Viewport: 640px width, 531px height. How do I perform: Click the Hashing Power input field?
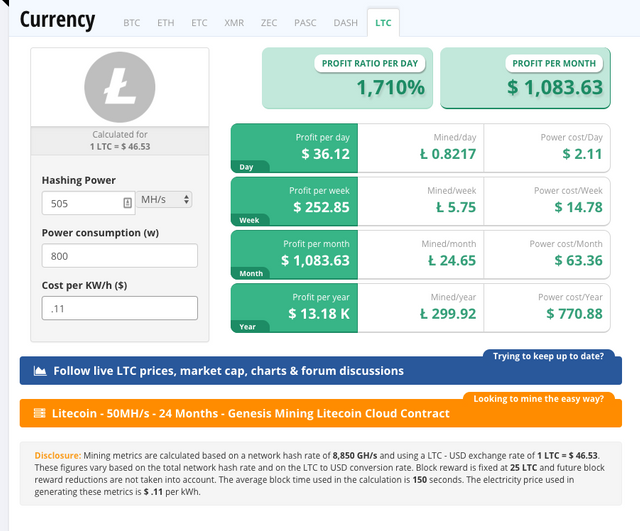(89, 203)
